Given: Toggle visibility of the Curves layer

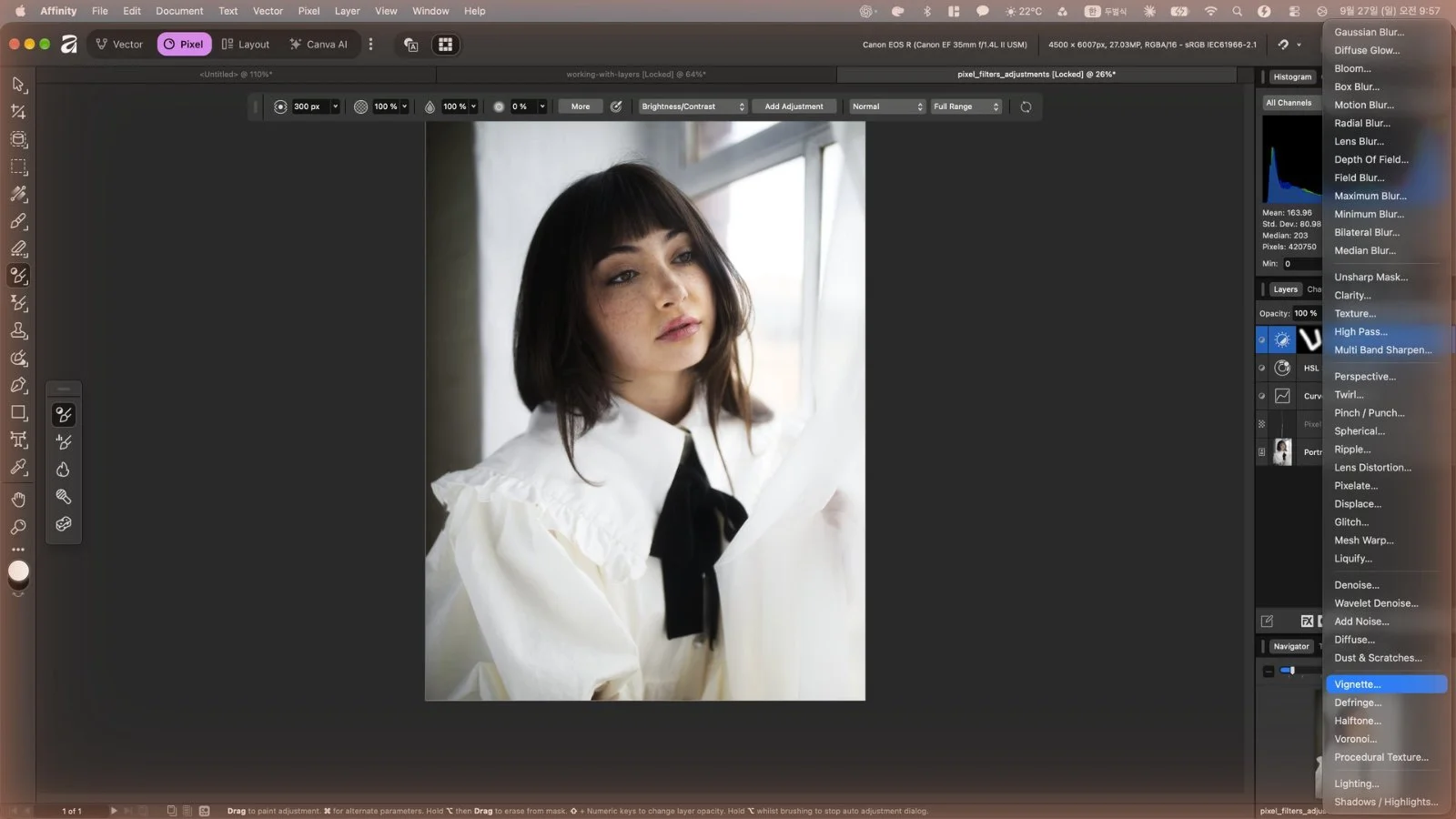Looking at the screenshot, I should coord(1261,396).
